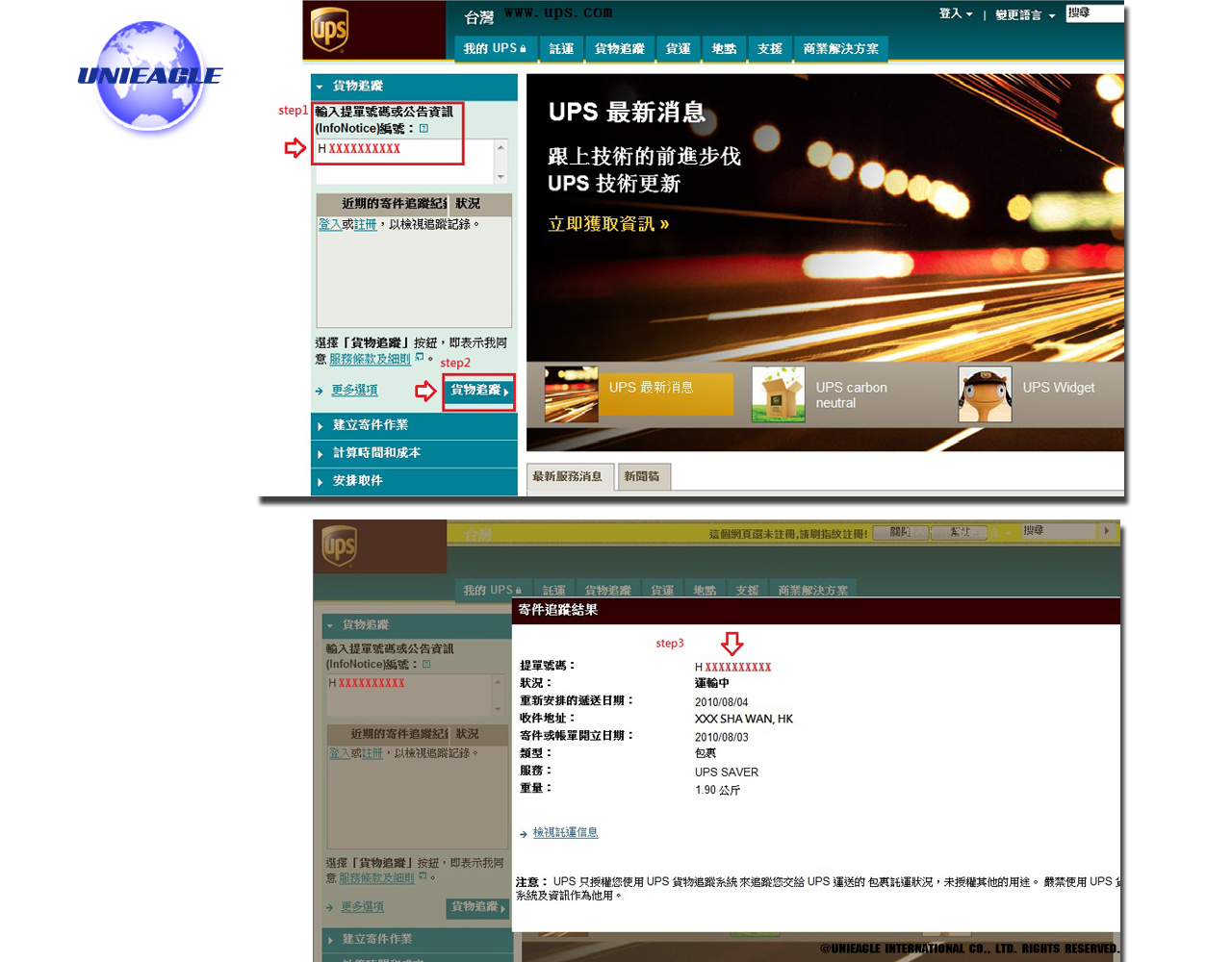
Task: Click the button right of 關閉 in the yellow bar
Action: [960, 532]
